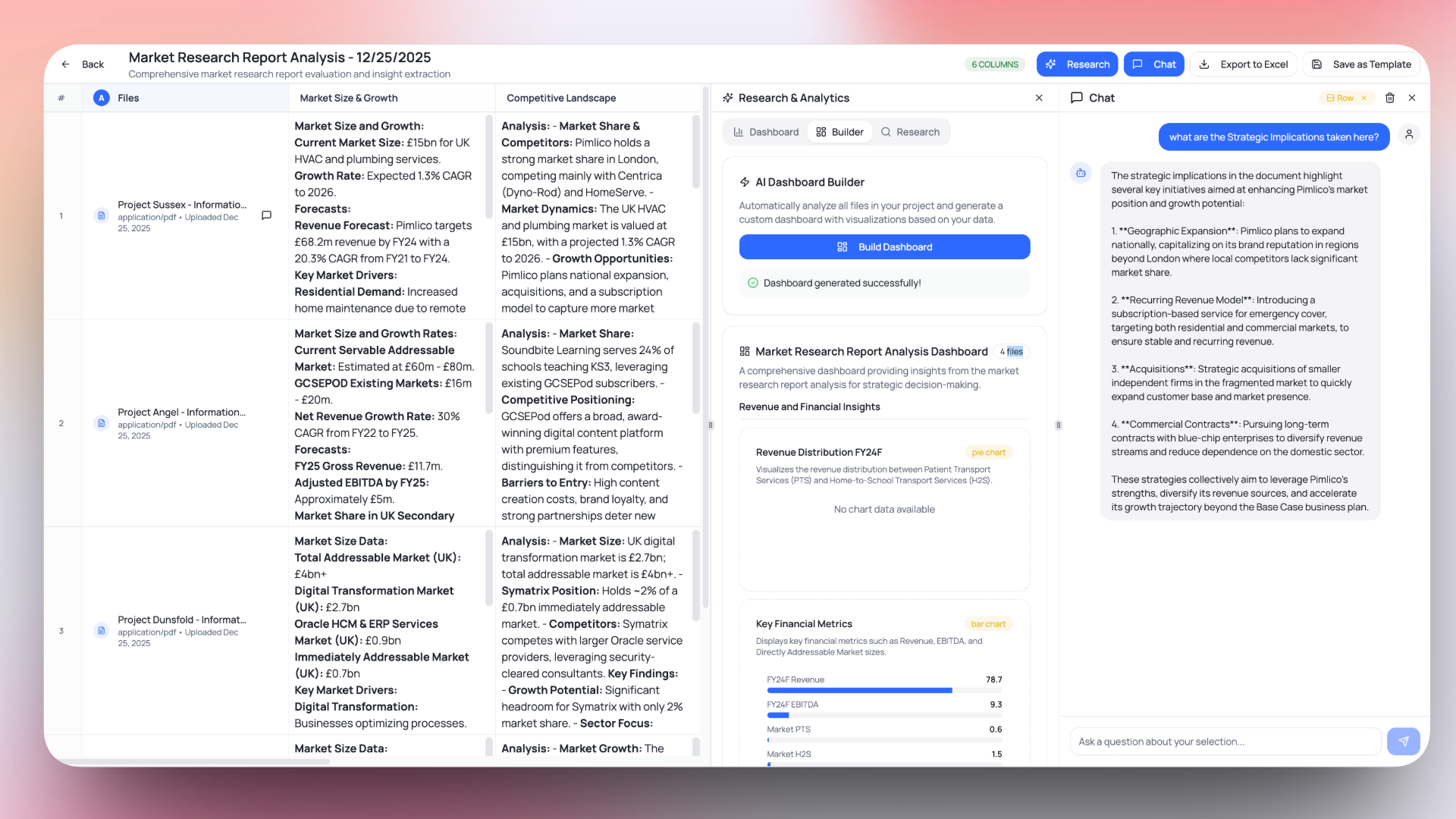The image size is (1456, 819).
Task: Click the trash icon in the Chat header
Action: coord(1391,98)
